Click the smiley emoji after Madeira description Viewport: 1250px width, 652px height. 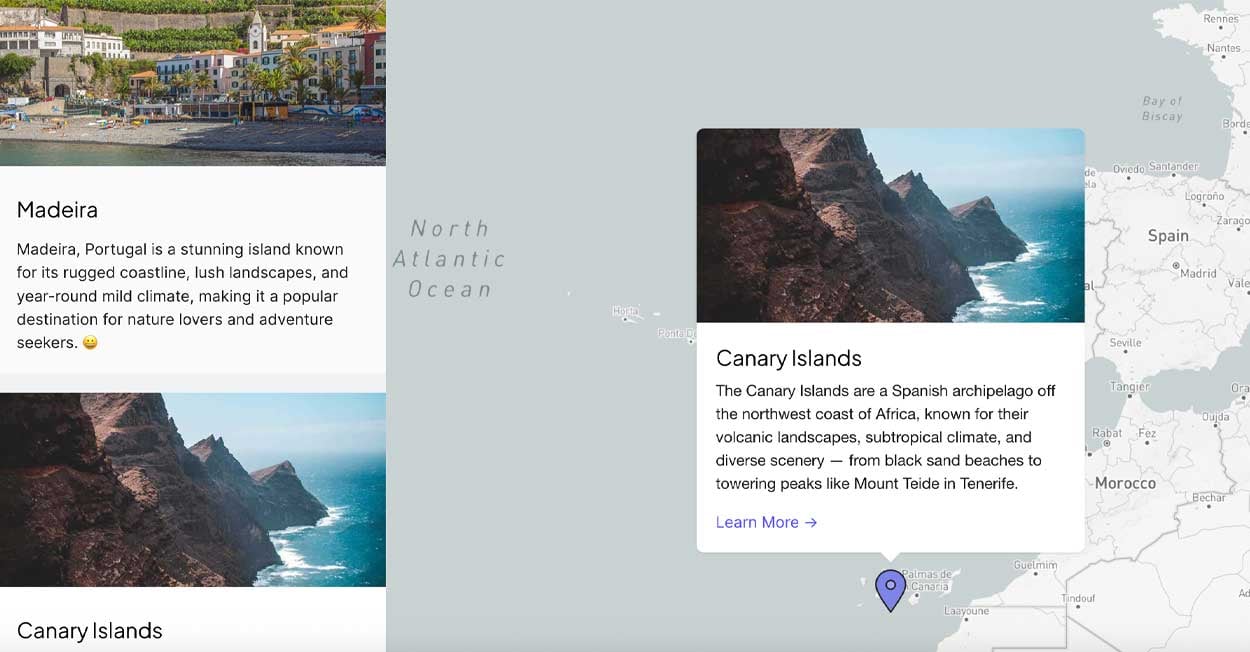click(x=91, y=343)
